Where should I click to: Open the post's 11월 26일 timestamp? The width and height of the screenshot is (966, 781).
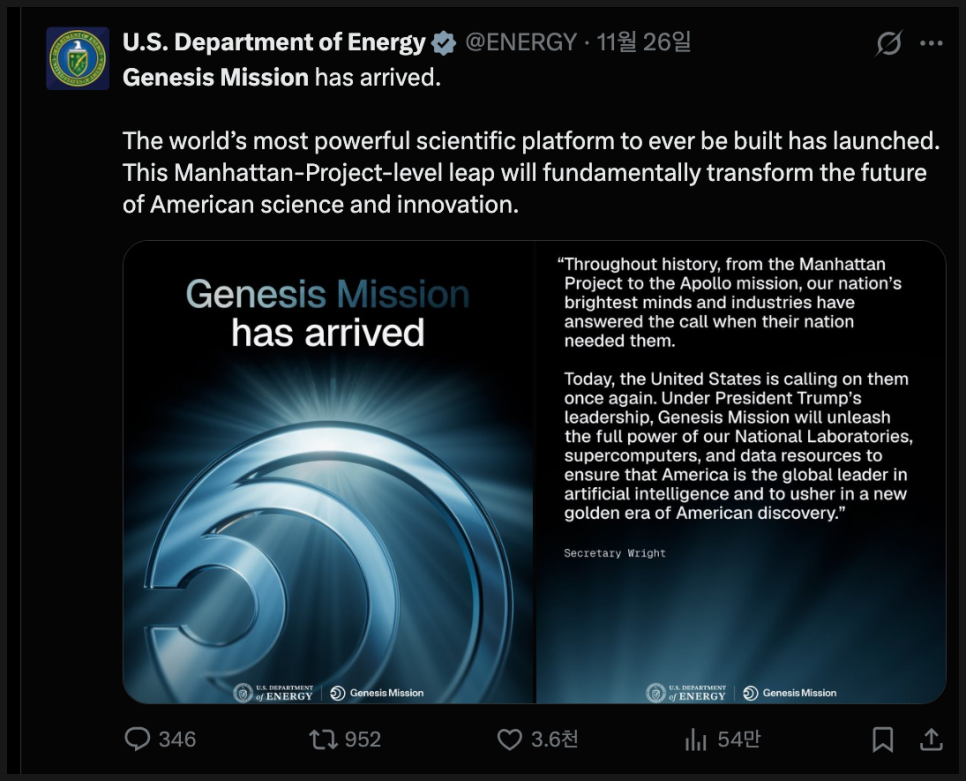[644, 42]
